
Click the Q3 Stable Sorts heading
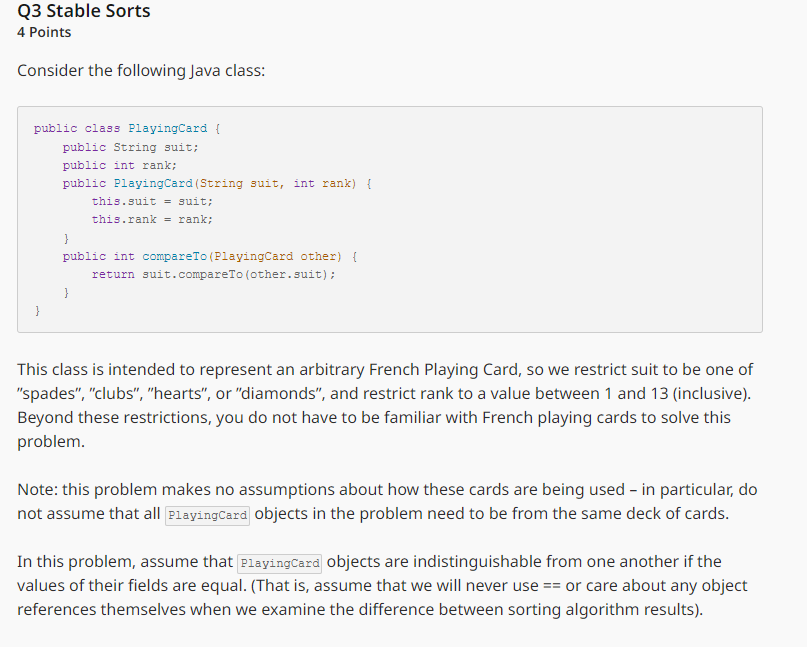pyautogui.click(x=83, y=11)
